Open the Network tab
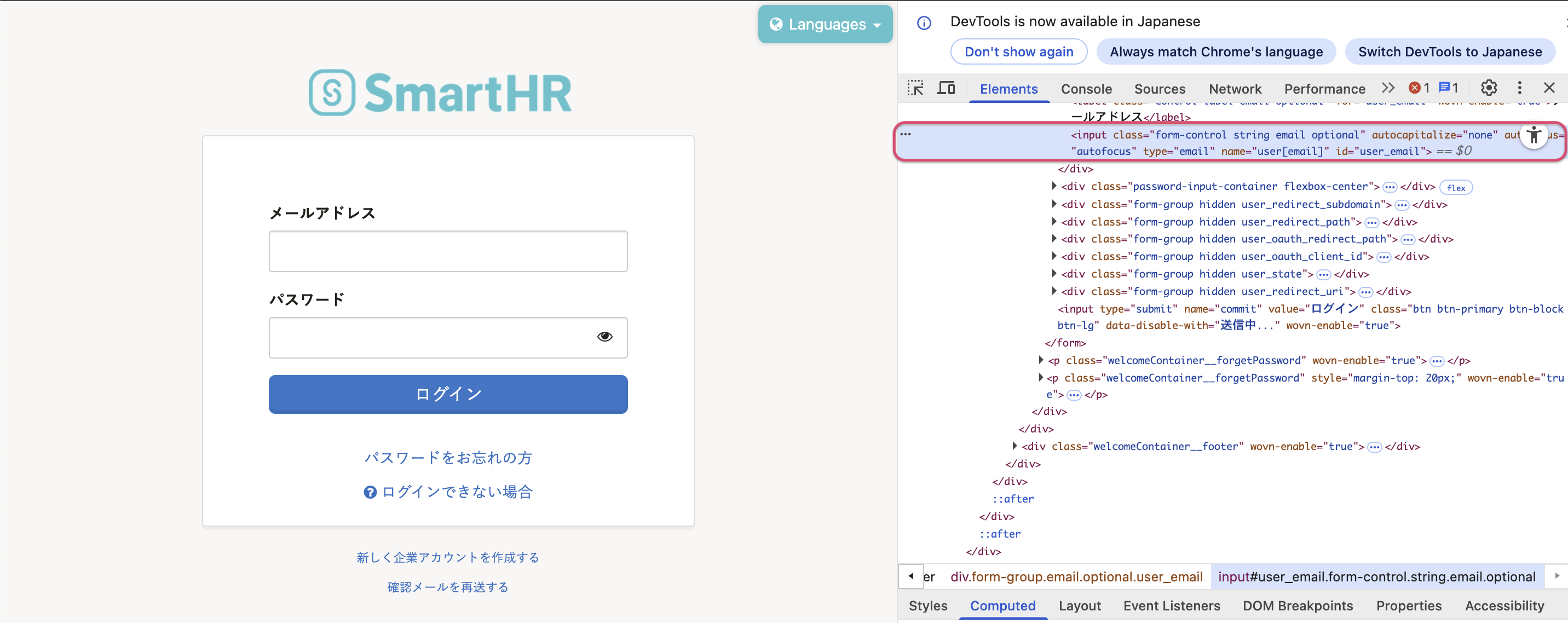This screenshot has height=623, width=1568. [1235, 89]
